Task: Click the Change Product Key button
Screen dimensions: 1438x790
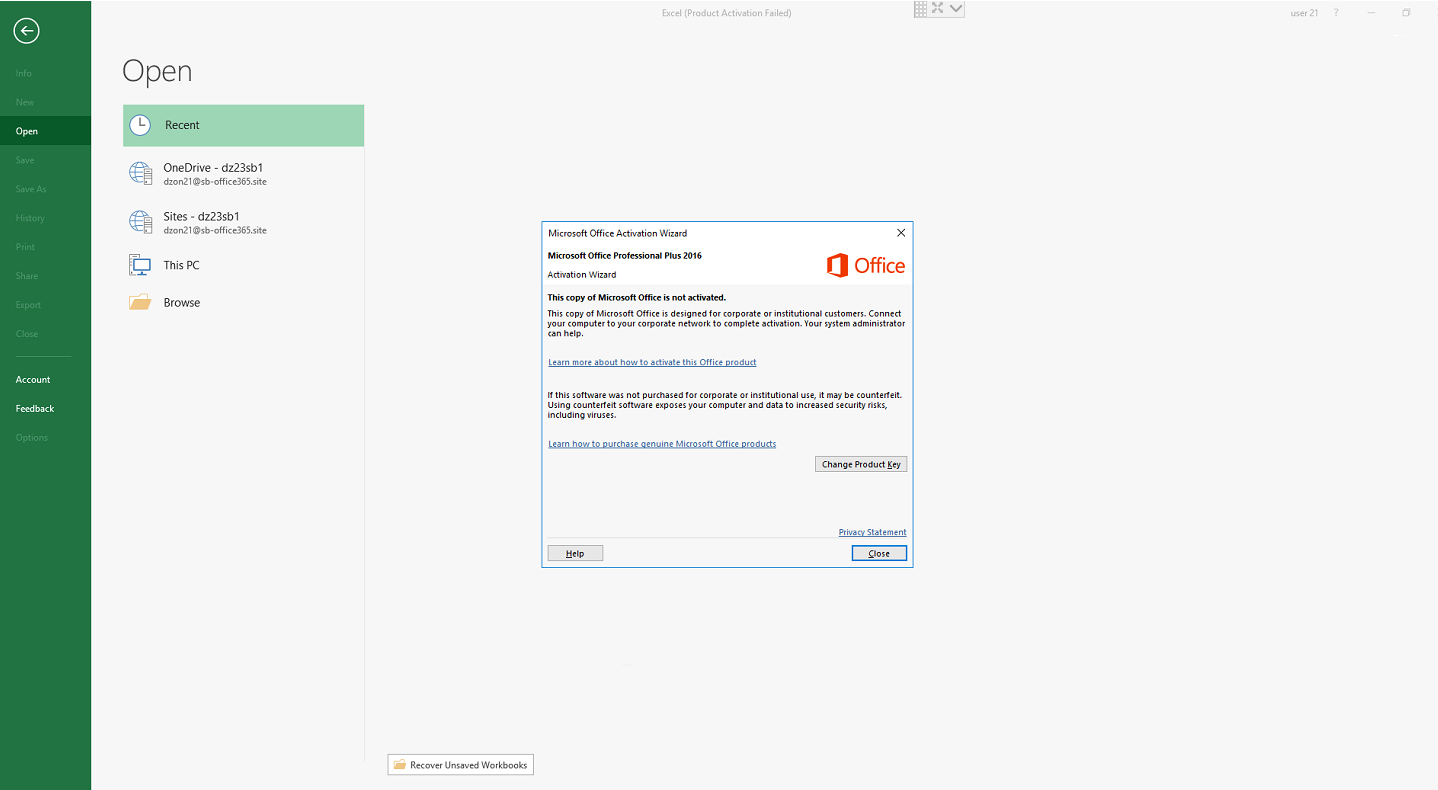Action: point(861,464)
